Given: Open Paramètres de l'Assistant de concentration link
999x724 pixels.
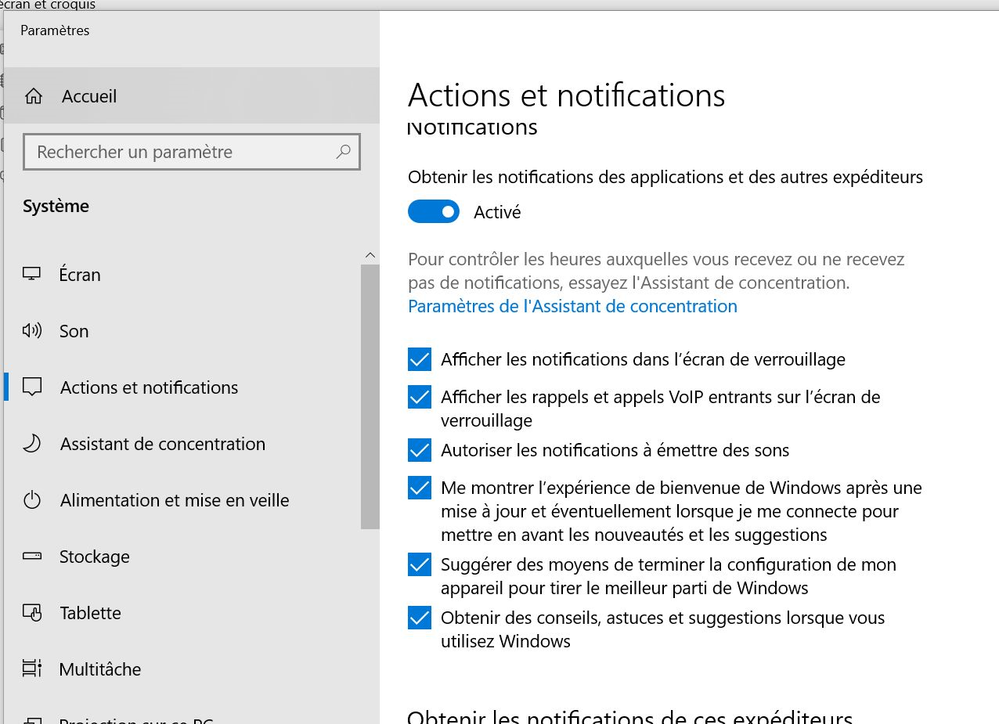Looking at the screenshot, I should (x=572, y=306).
